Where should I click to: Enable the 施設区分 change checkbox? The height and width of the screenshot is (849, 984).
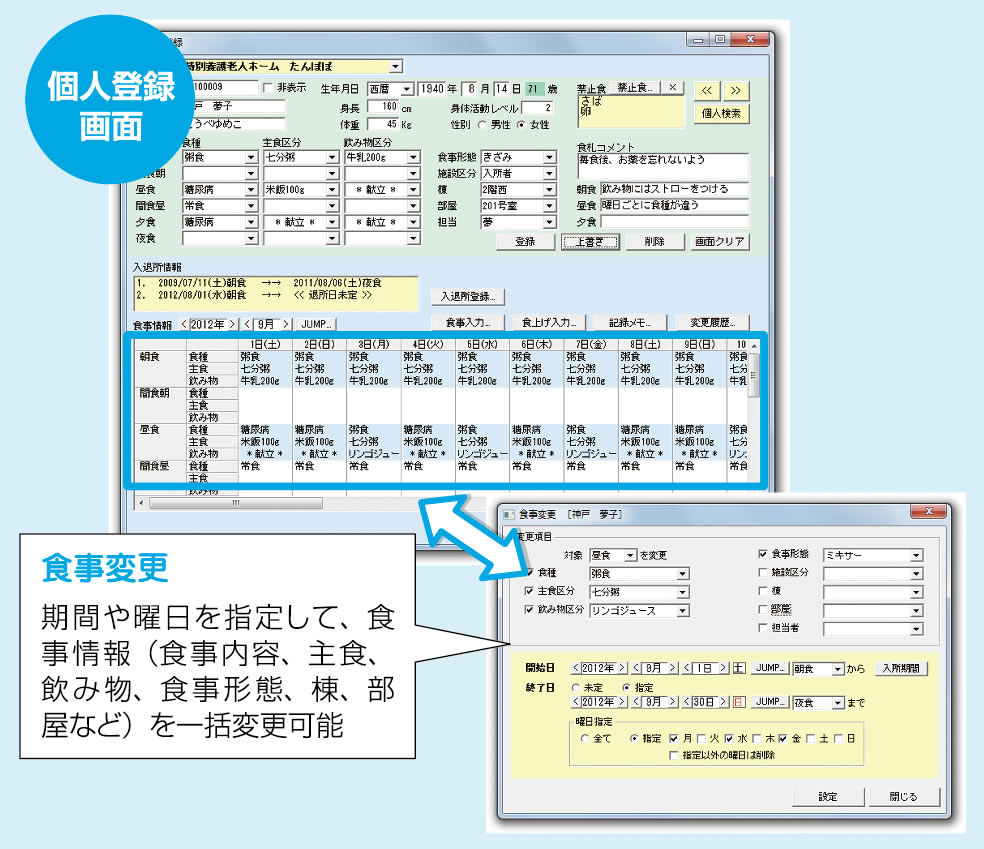click(762, 573)
